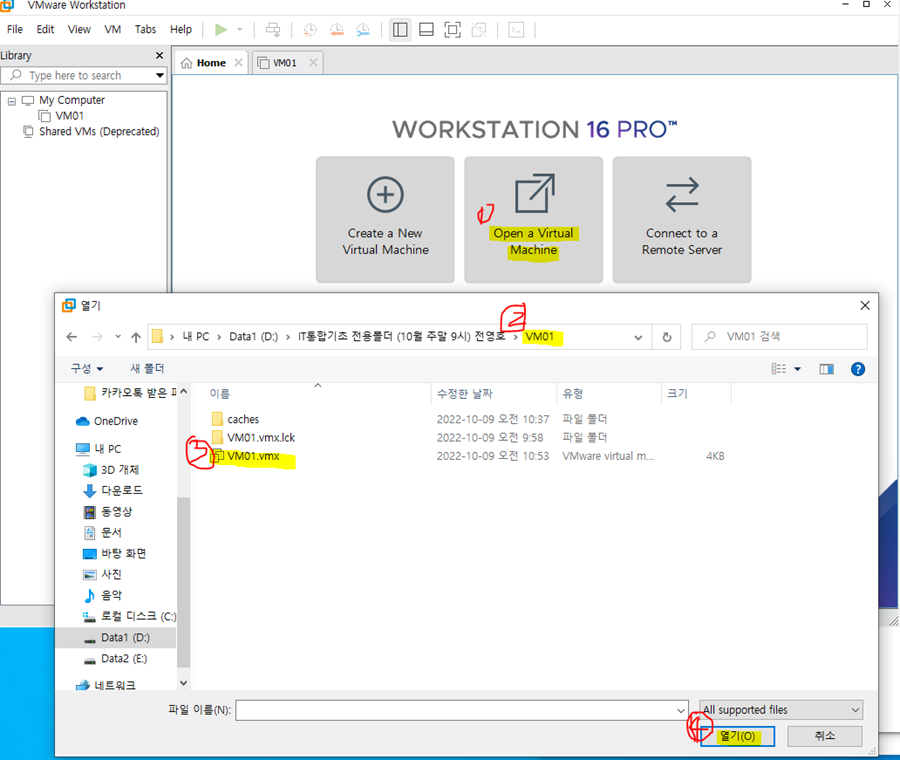Open the power options dropdown arrow beside play
Viewport: 900px width, 760px height.
point(240,29)
